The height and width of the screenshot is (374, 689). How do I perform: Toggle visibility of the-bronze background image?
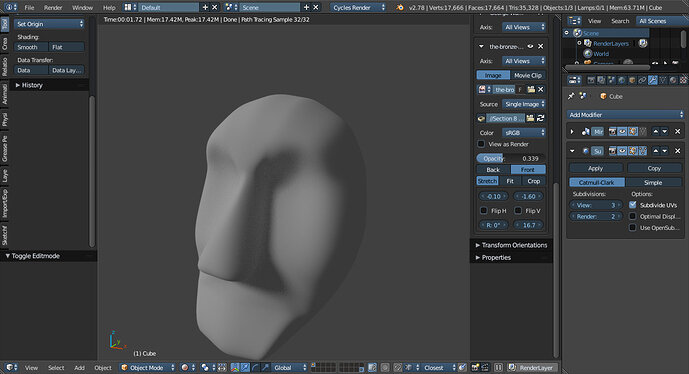pyautogui.click(x=530, y=46)
